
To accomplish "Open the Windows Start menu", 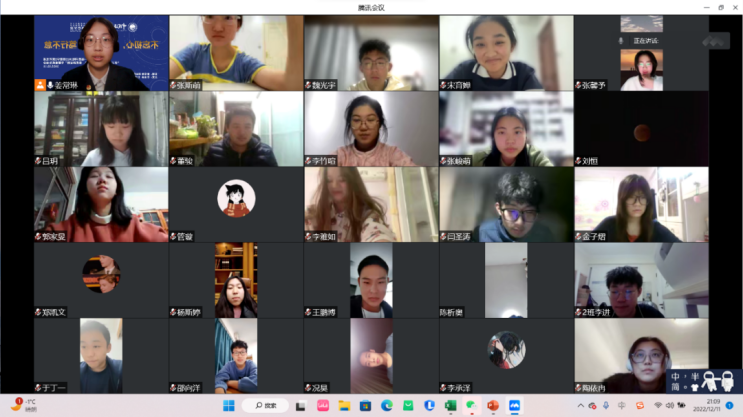I will 228,405.
